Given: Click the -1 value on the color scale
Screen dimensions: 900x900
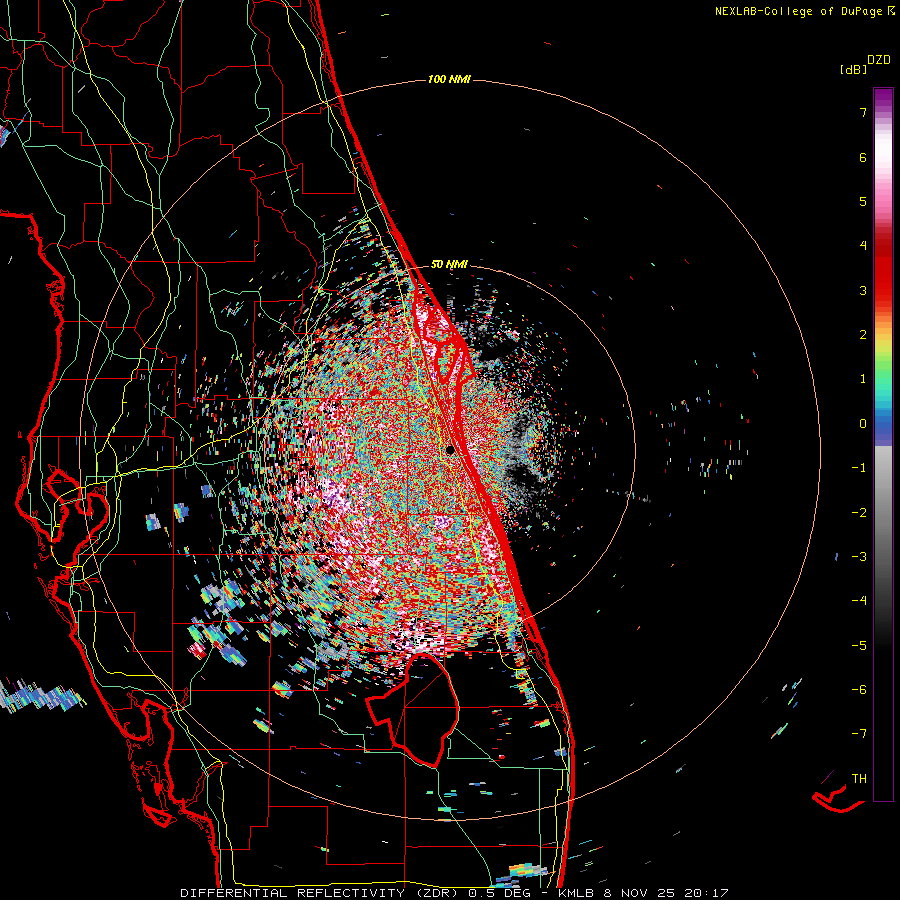Looking at the screenshot, I should pos(859,468).
